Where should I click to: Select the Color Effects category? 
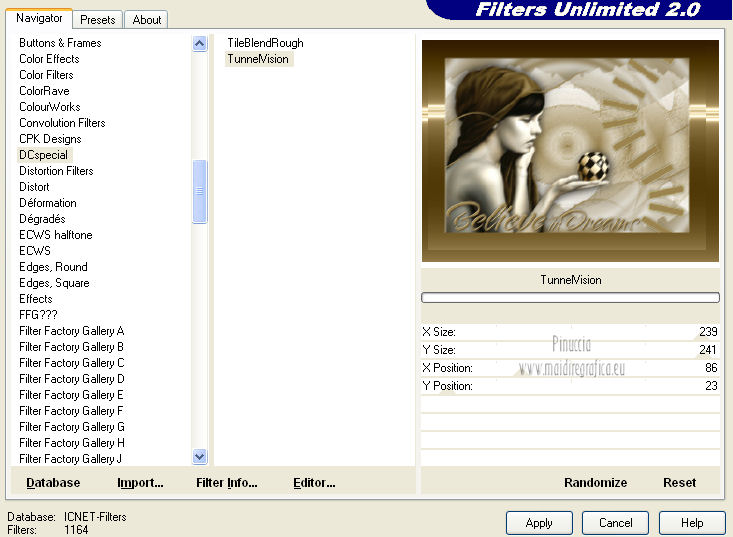pos(49,59)
